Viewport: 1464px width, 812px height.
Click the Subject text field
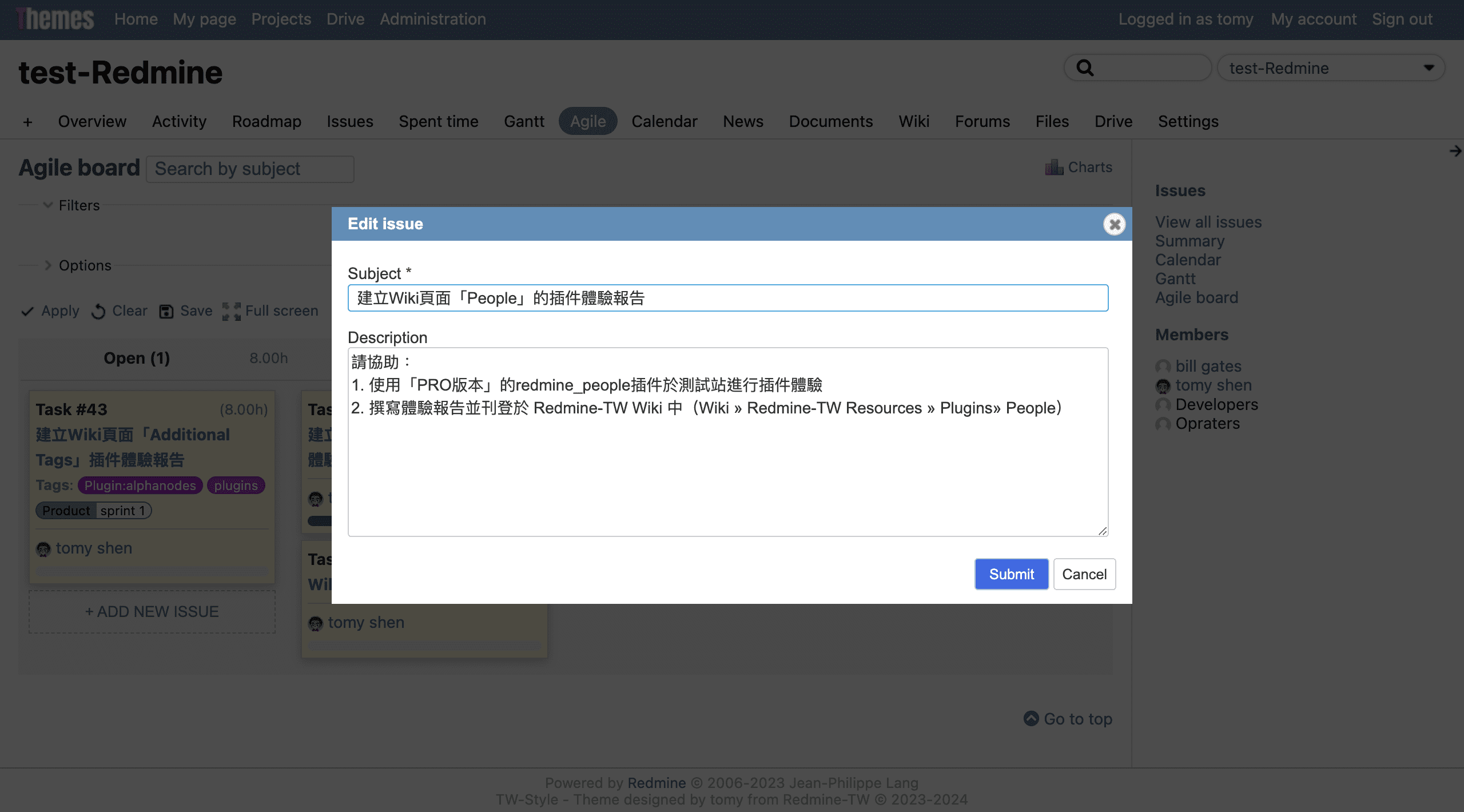(x=727, y=298)
